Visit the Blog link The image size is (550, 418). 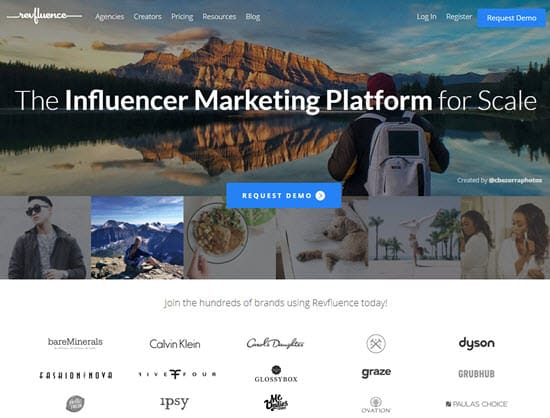[x=253, y=16]
